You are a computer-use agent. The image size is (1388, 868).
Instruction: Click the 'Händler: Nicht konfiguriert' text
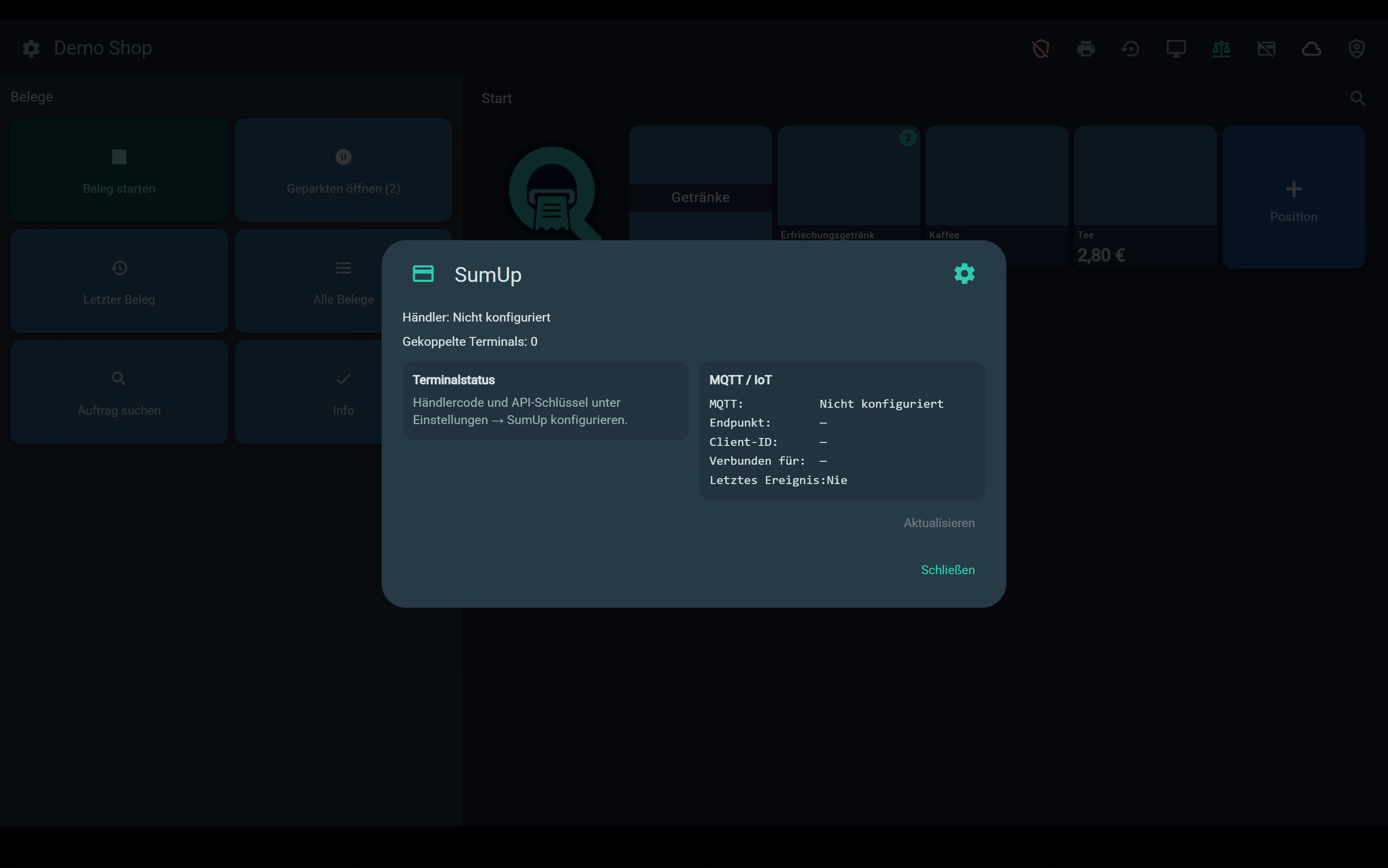point(476,318)
